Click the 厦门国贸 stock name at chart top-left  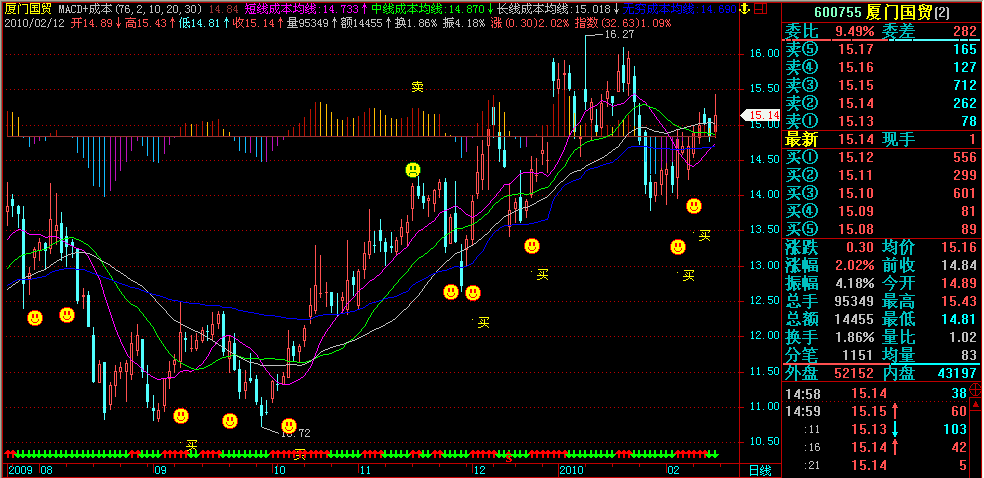(28, 9)
